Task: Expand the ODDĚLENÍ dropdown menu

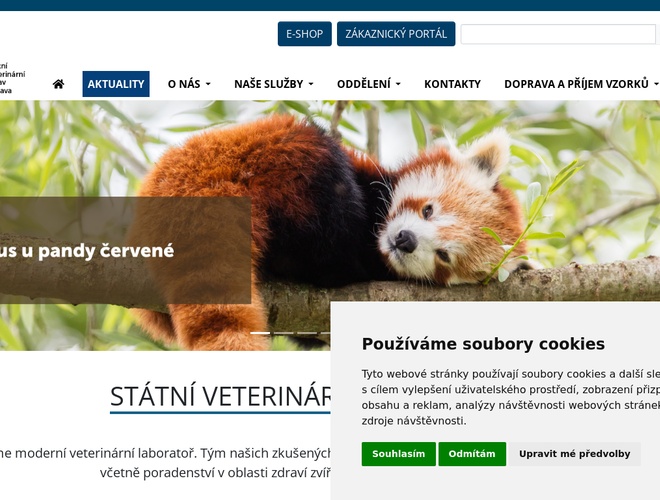Action: tap(369, 84)
